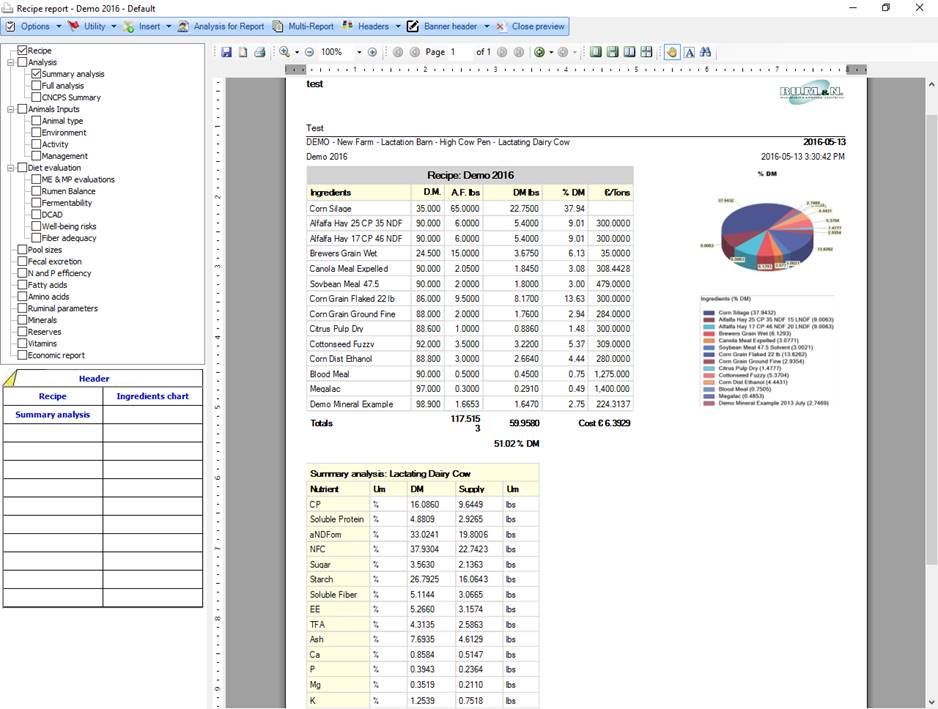
Task: Open the Headers dropdown arrow
Action: [398, 26]
